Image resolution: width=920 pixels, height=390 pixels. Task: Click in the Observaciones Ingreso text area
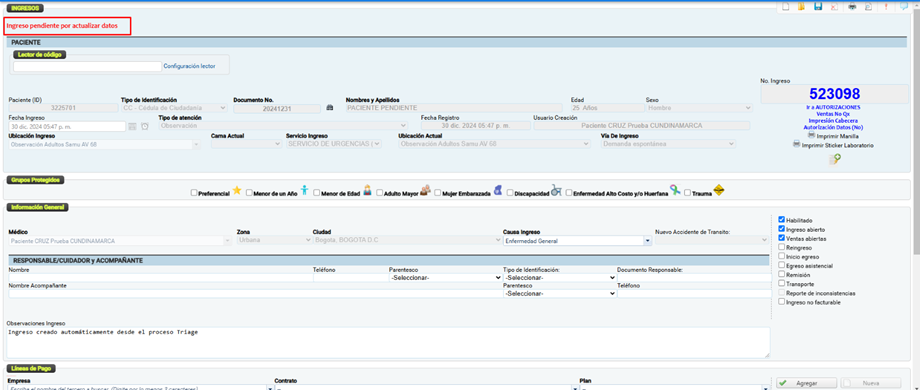388,342
